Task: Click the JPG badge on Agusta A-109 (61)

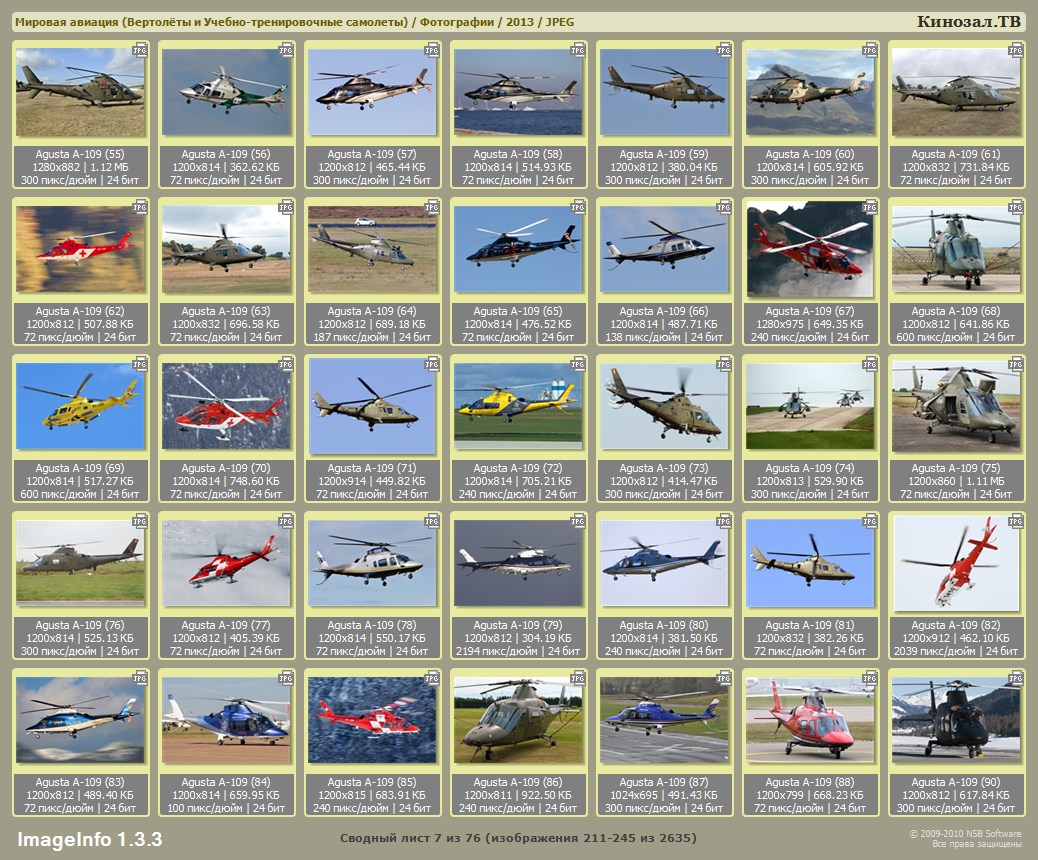Action: pyautogui.click(x=1016, y=49)
